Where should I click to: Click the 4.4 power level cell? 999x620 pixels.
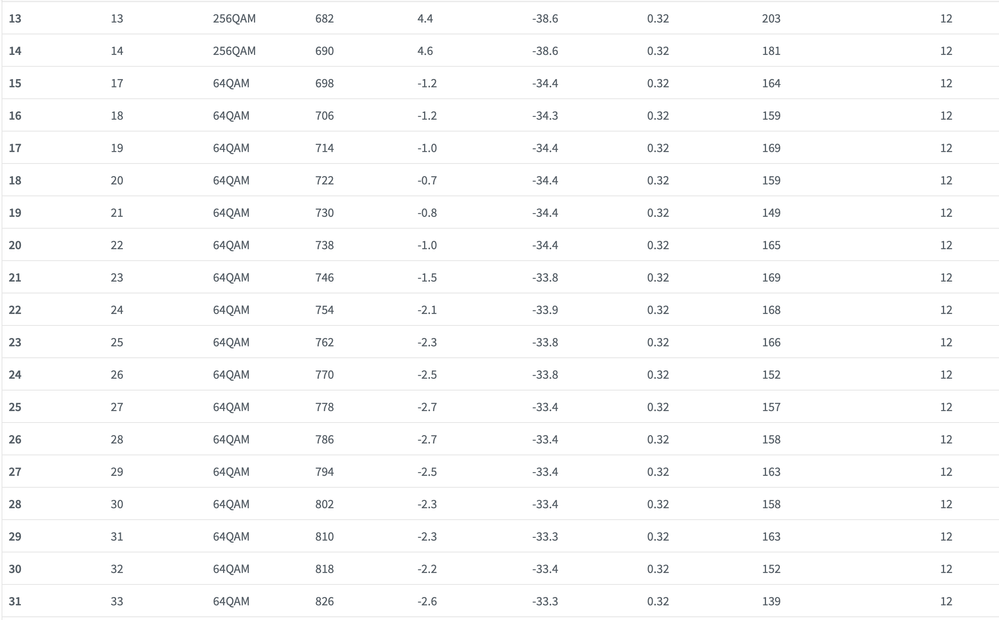point(425,19)
